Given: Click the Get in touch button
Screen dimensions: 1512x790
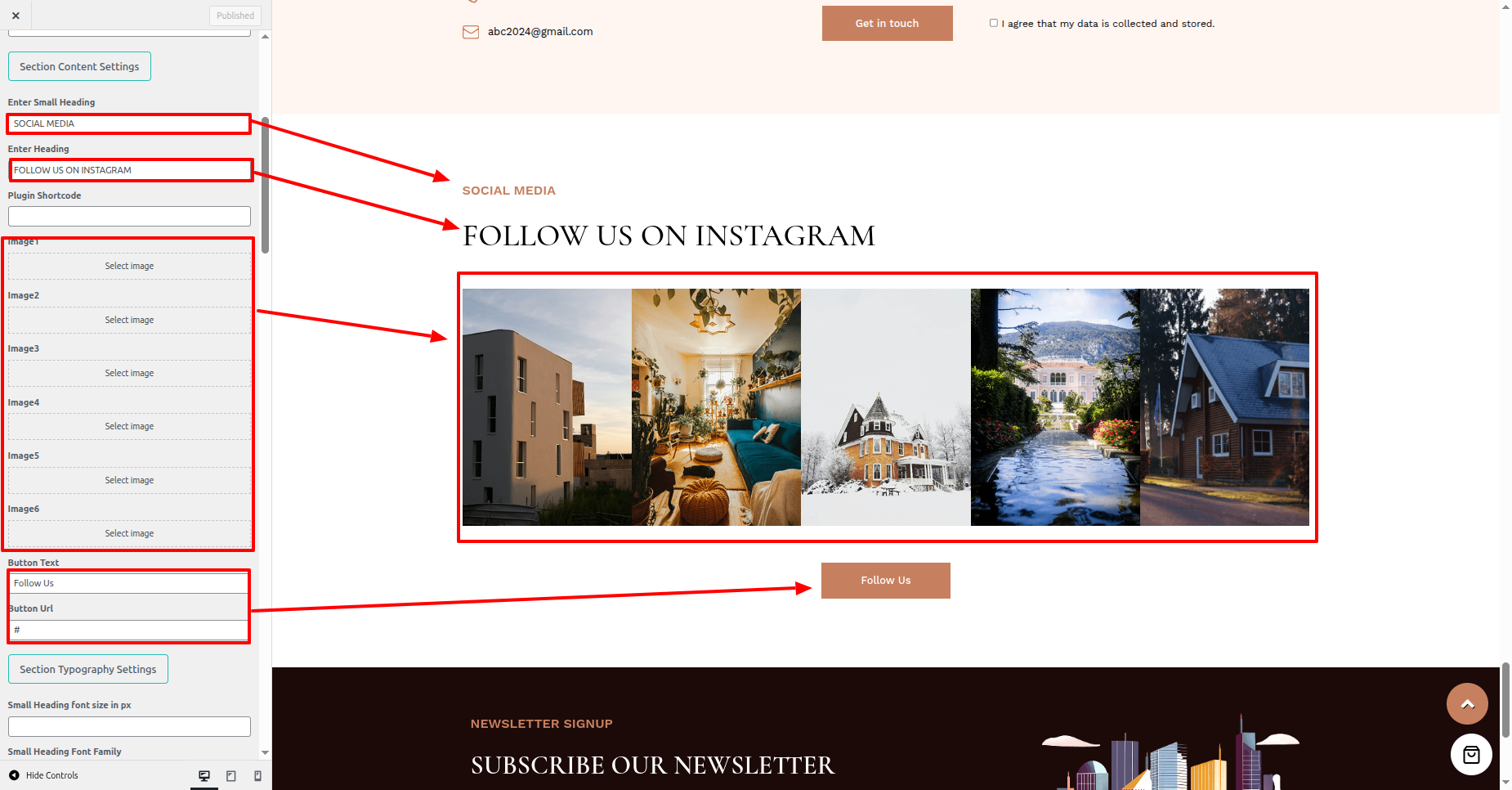Looking at the screenshot, I should tap(887, 23).
